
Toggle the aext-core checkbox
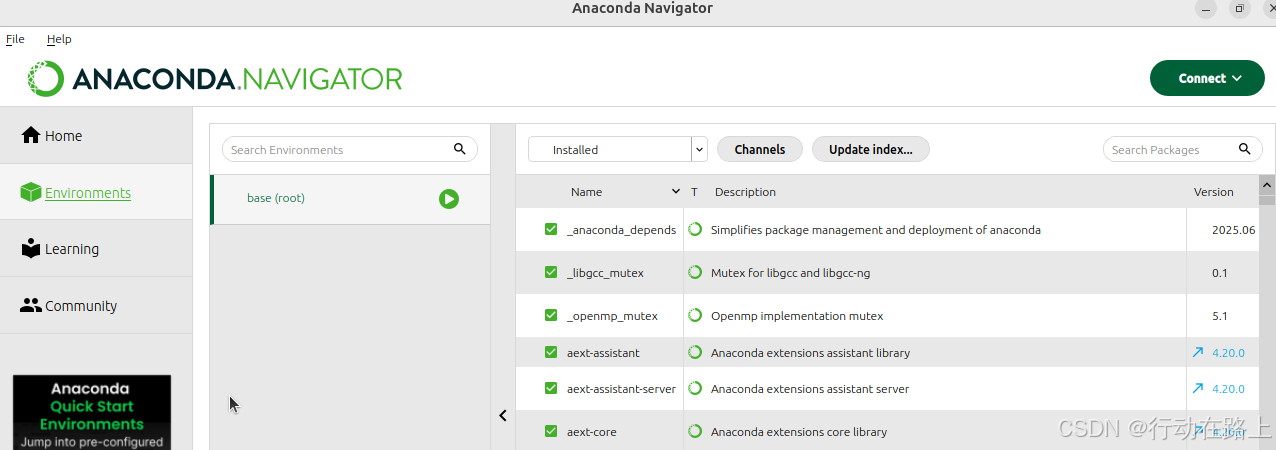coord(551,432)
